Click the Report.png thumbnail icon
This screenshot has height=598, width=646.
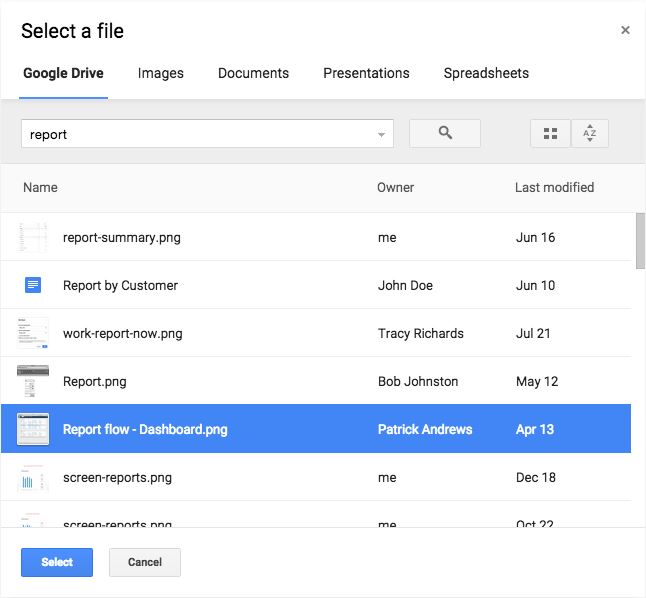tap(33, 381)
